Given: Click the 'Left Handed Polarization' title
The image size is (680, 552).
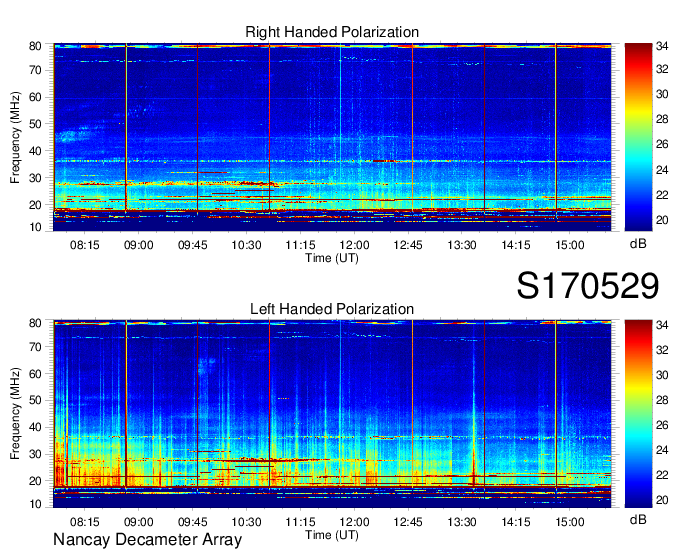Looking at the screenshot, I should [x=332, y=309].
